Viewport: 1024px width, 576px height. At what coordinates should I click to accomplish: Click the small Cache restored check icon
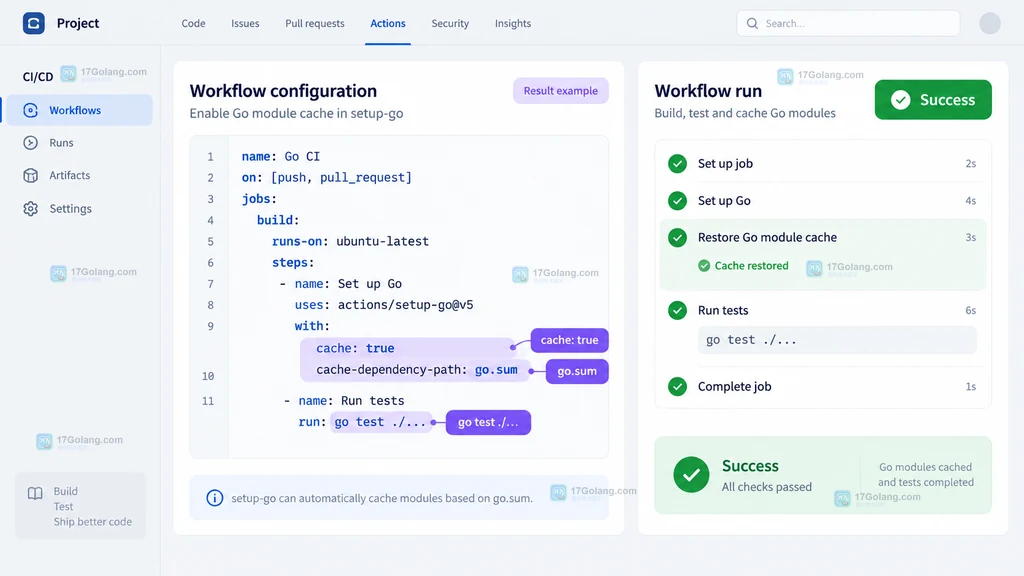coord(704,266)
